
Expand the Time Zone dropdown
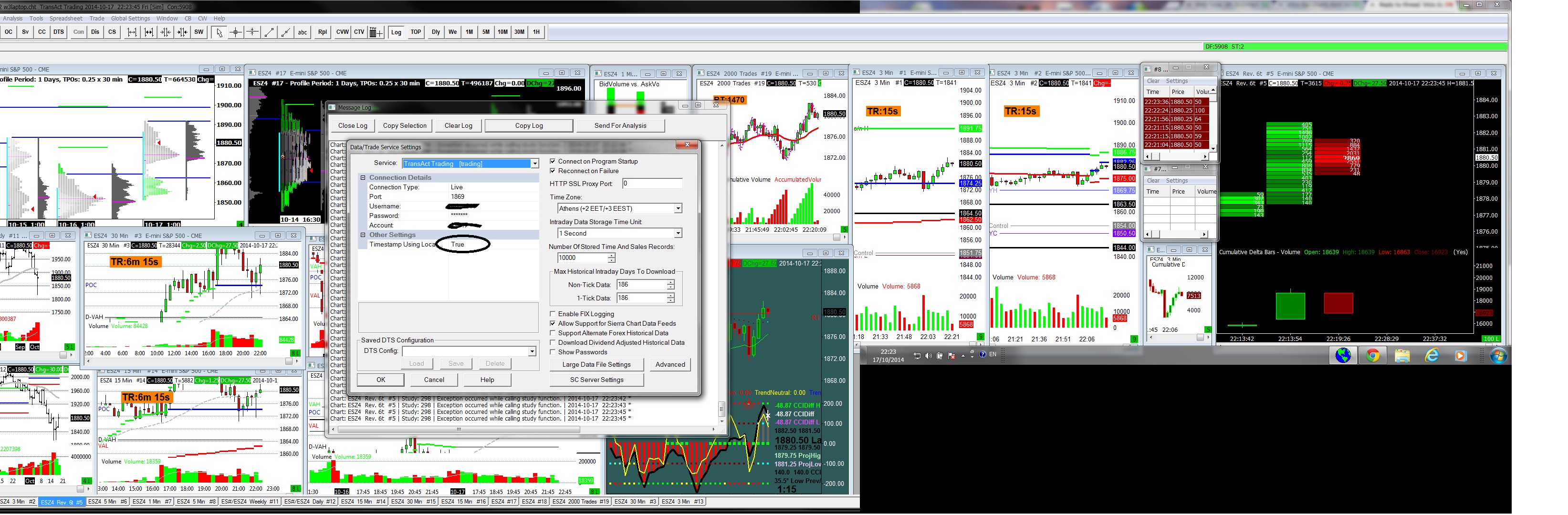(x=678, y=208)
